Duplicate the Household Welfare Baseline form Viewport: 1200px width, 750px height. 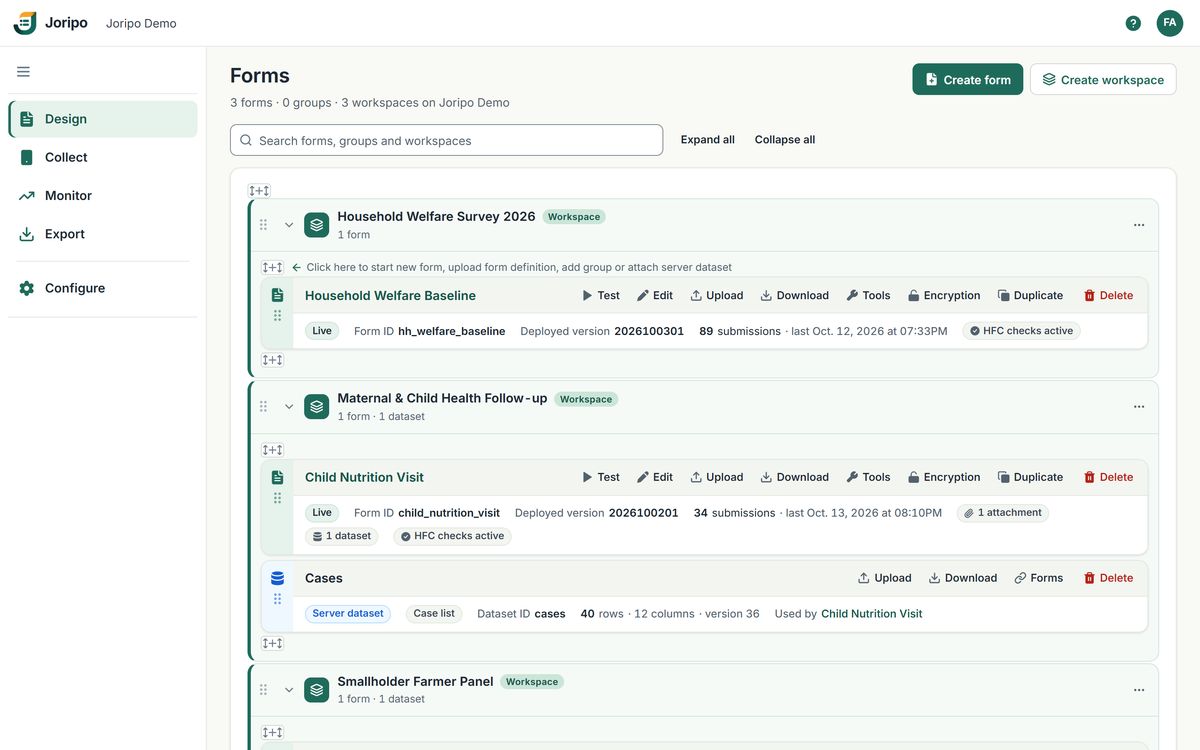pyautogui.click(x=1030, y=296)
